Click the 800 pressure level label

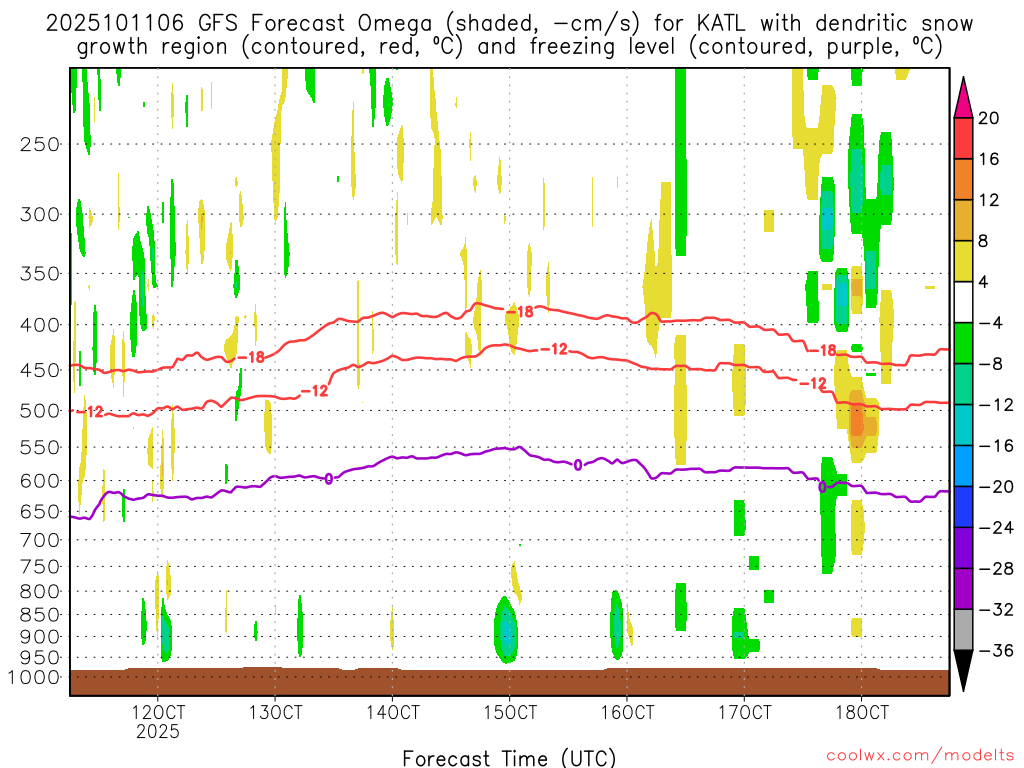click(x=40, y=592)
